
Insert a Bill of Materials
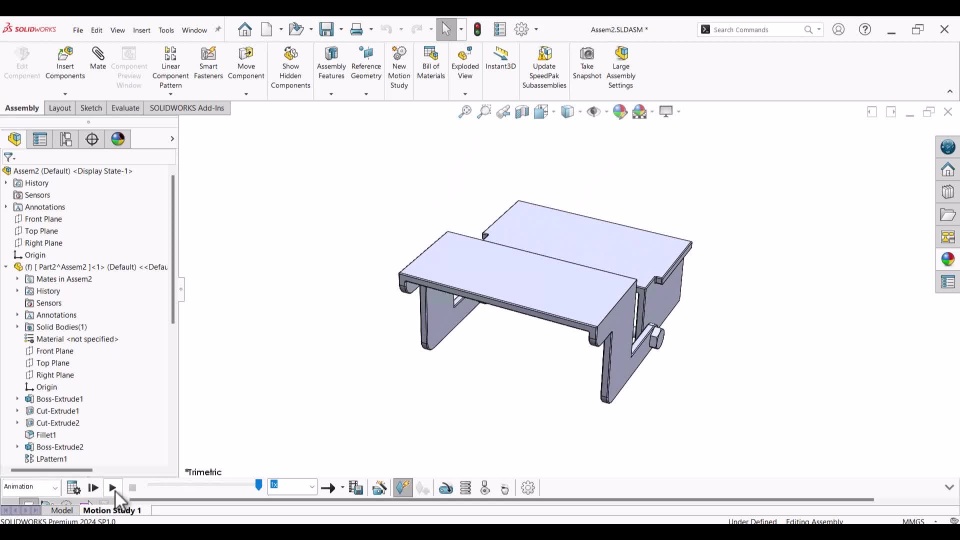coord(430,63)
